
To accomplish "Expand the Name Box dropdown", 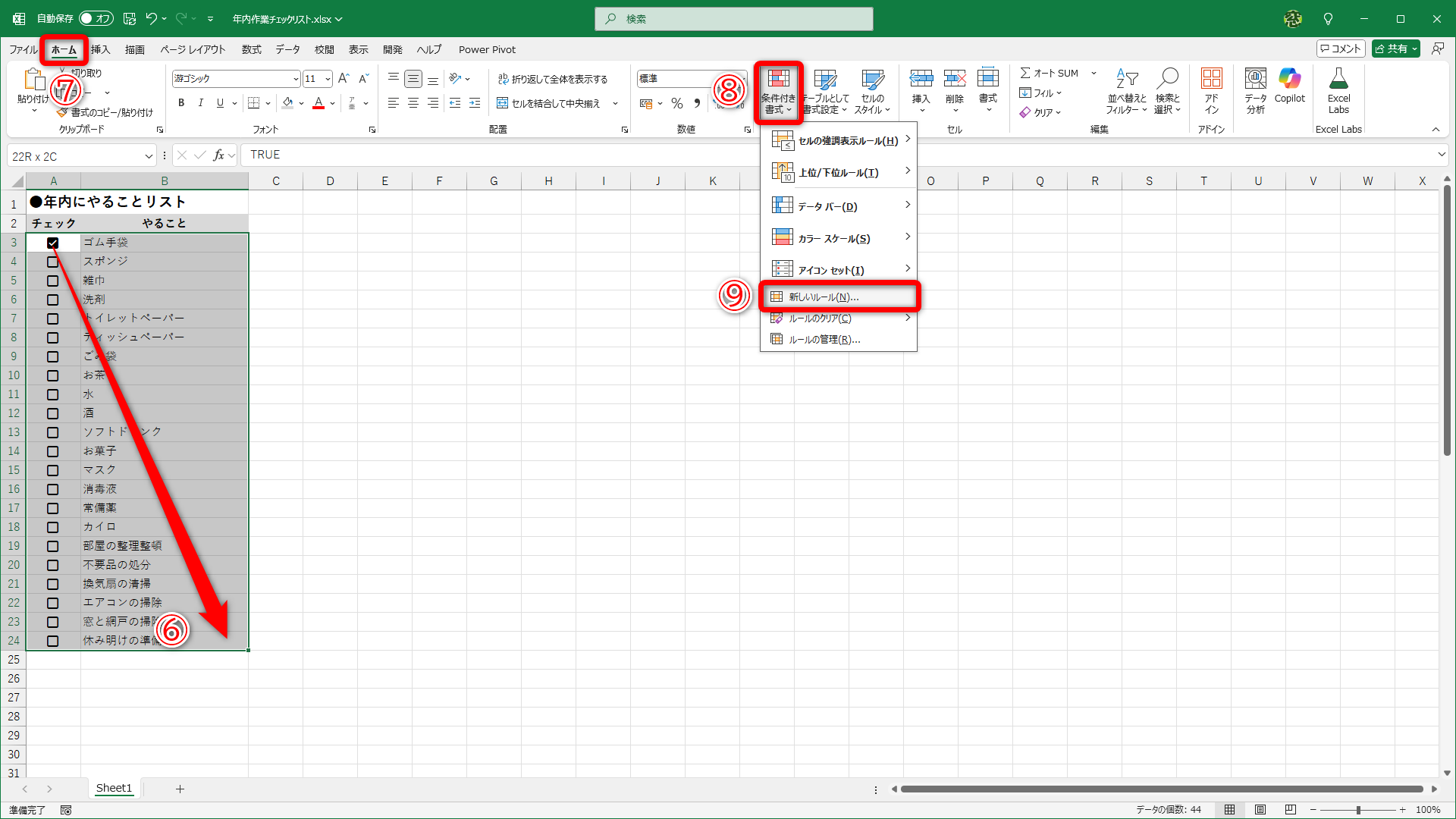I will click(x=149, y=156).
